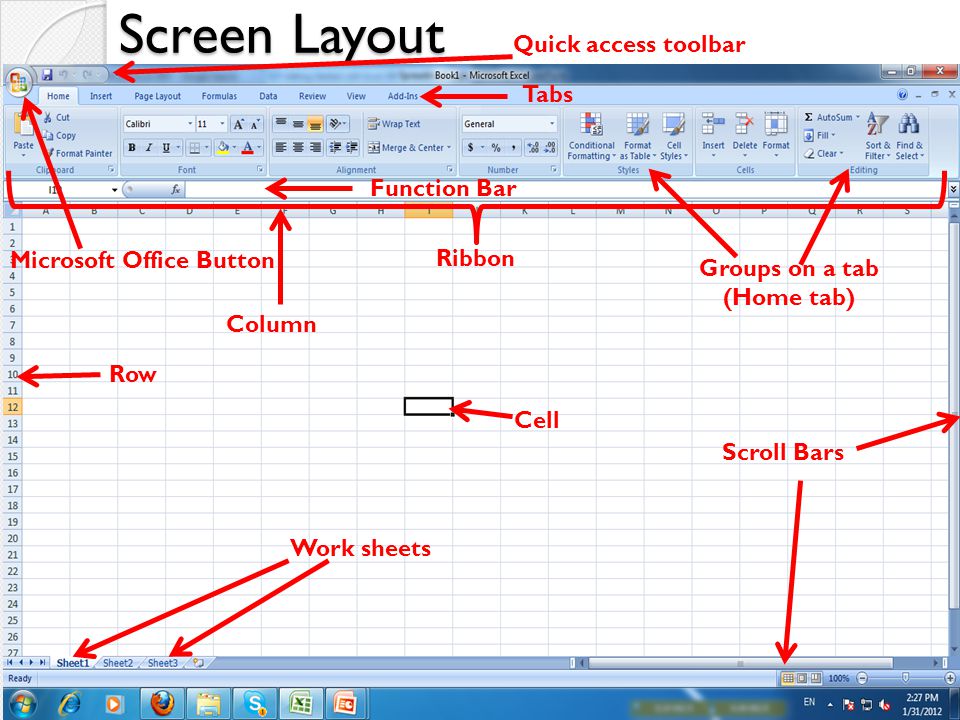Screen dimensions: 960x720
Task: Apply the yellow Fill Color bucket
Action: 223,148
